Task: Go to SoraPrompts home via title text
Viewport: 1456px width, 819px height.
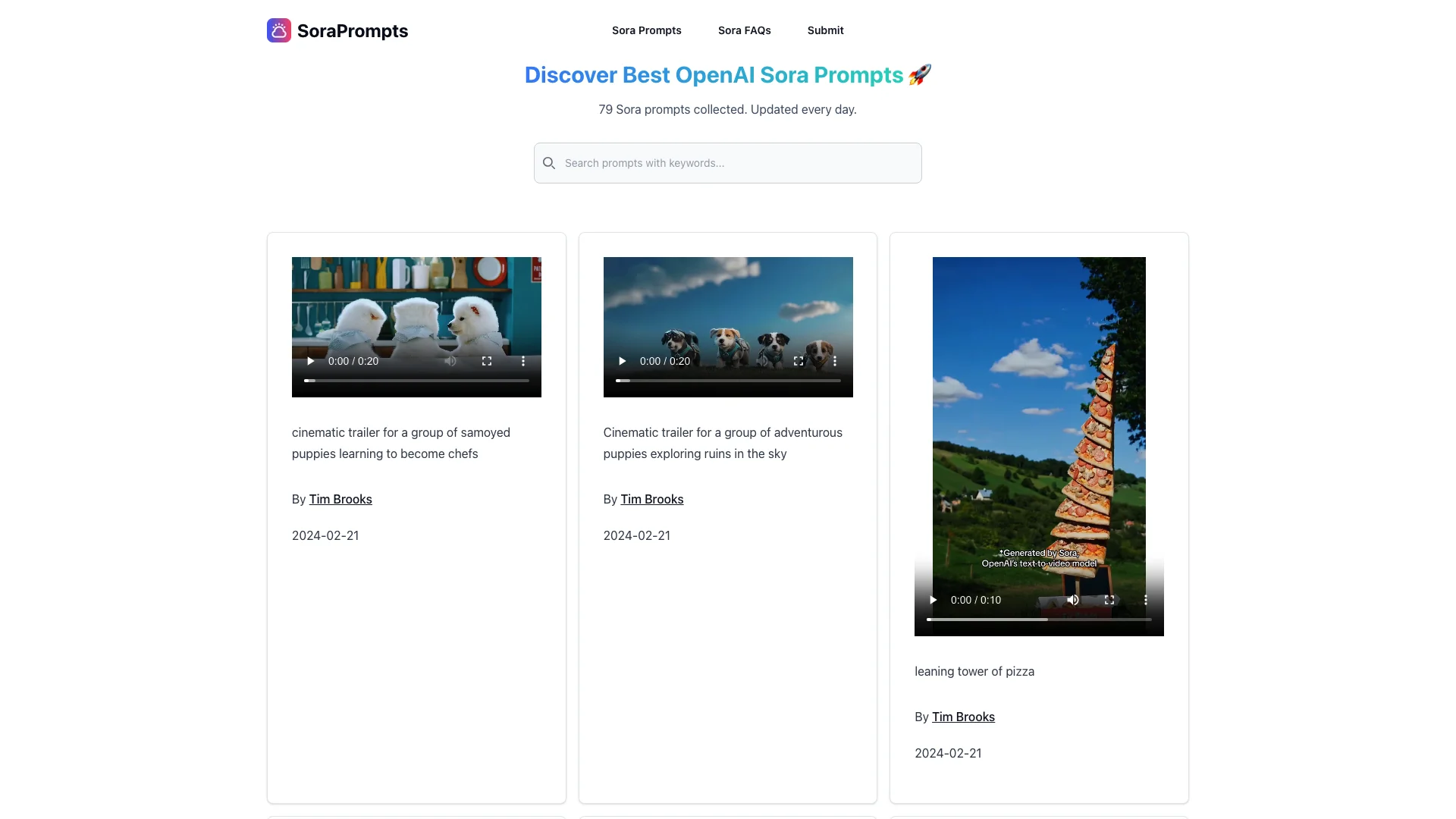Action: click(x=353, y=31)
